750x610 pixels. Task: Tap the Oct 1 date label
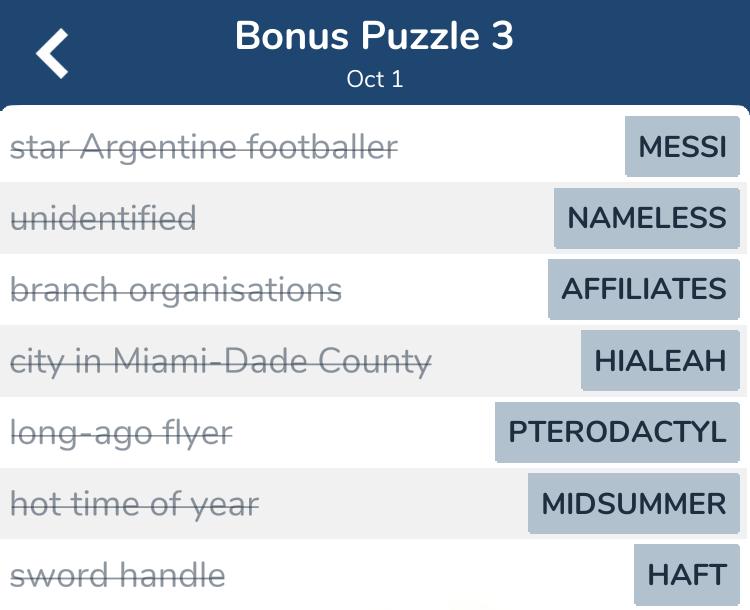tap(374, 79)
